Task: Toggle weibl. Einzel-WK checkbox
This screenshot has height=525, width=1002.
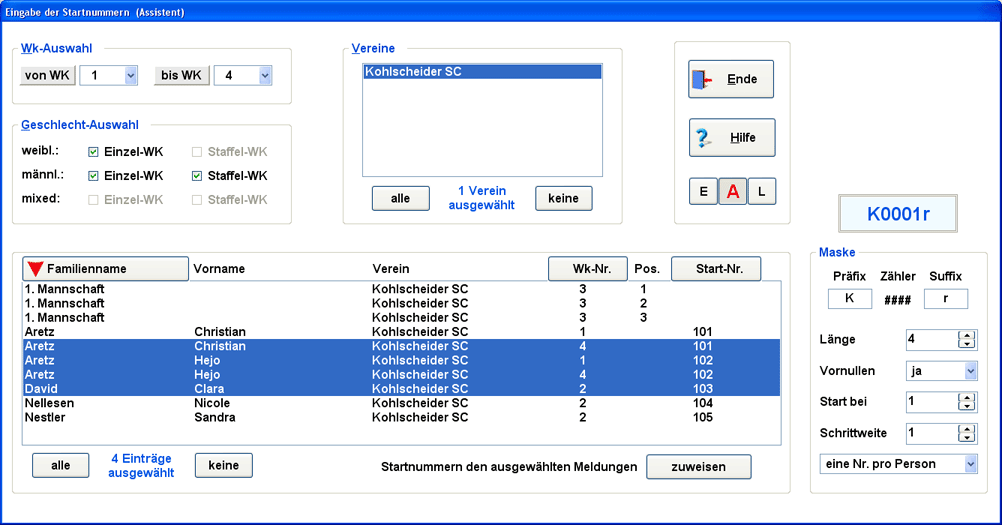Action: (94, 152)
